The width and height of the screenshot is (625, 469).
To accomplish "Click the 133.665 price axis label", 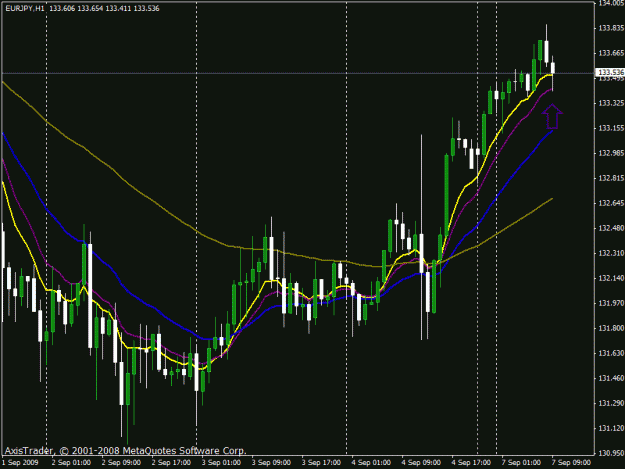I will click(611, 53).
